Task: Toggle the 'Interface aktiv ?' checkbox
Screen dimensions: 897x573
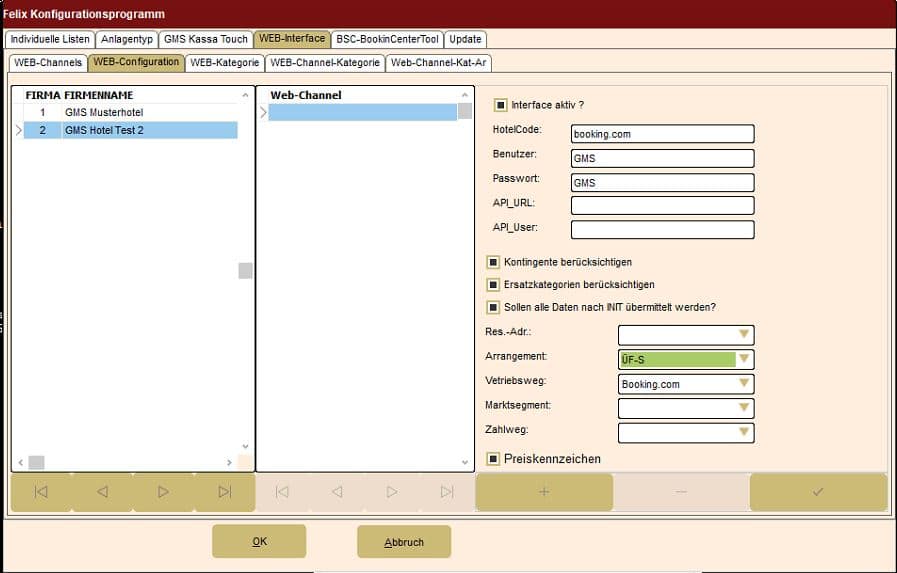Action: pyautogui.click(x=500, y=104)
